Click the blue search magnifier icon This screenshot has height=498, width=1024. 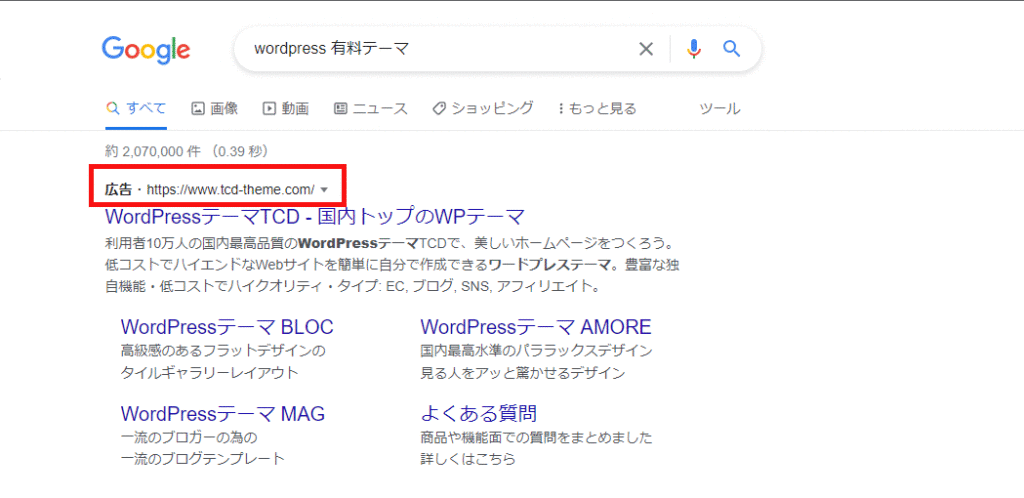coord(731,48)
